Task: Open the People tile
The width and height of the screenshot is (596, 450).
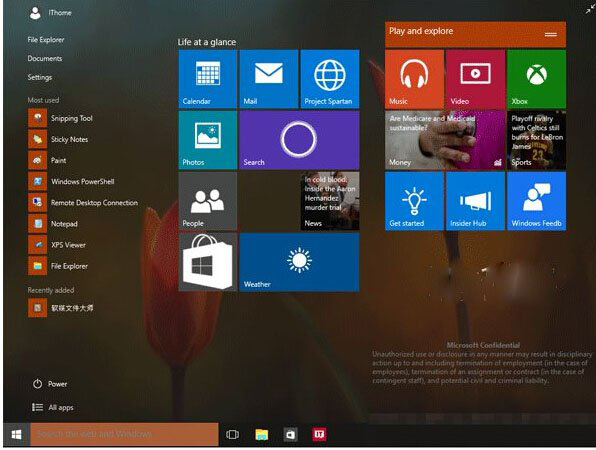Action: pyautogui.click(x=208, y=201)
